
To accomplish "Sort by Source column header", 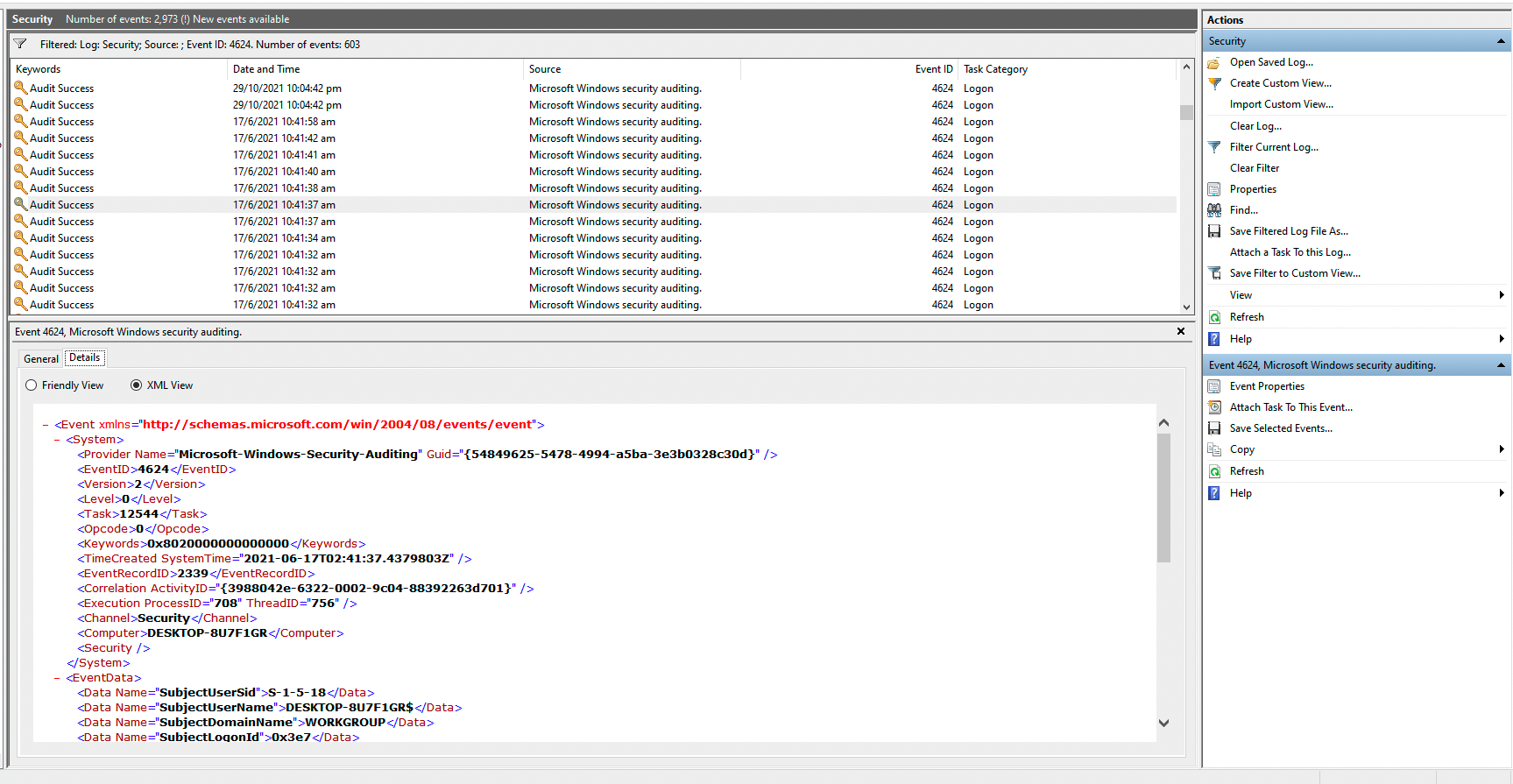I will pos(632,69).
